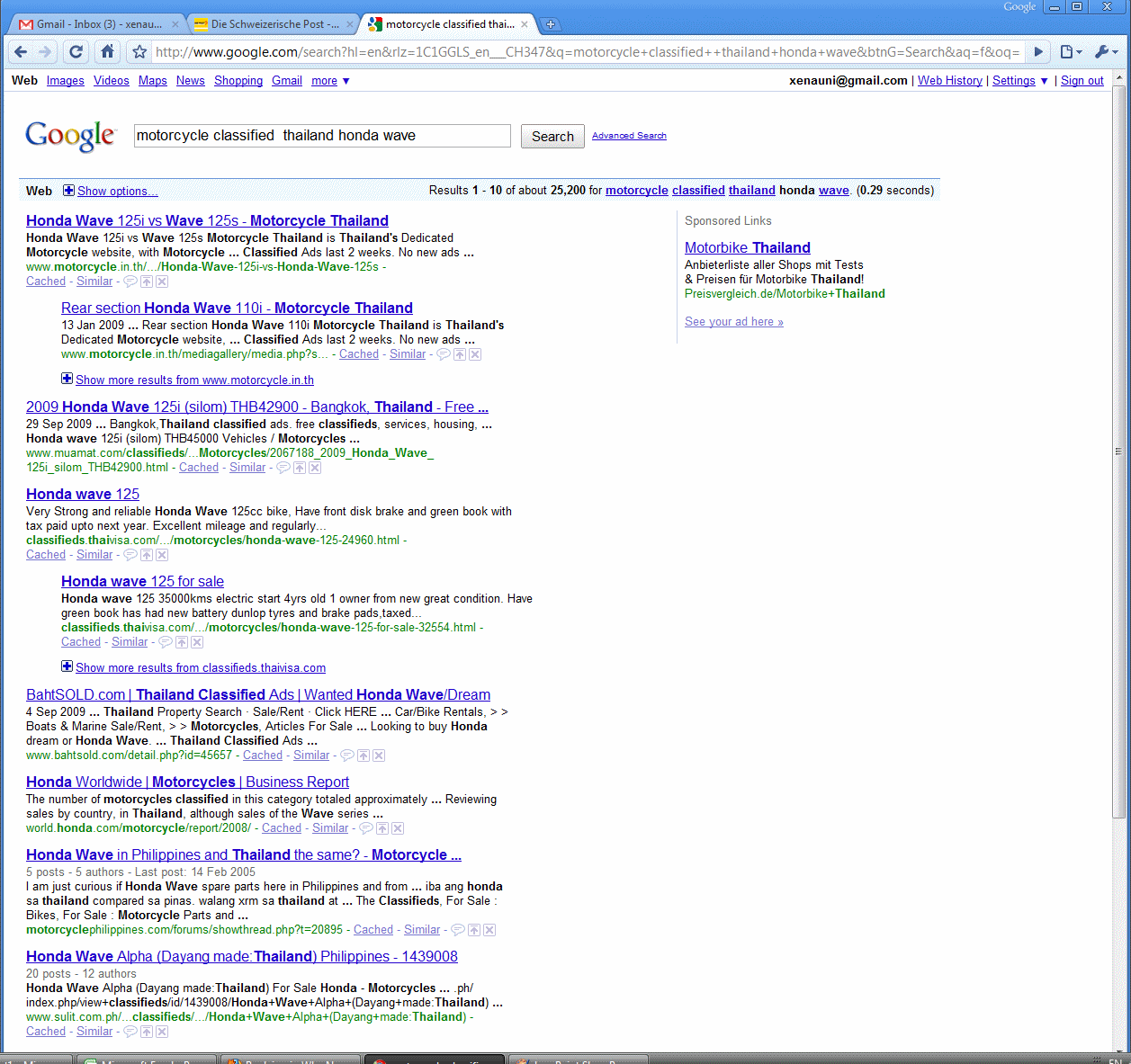This screenshot has width=1131, height=1064.
Task: Click 'See your ad here' link
Action: pos(734,322)
